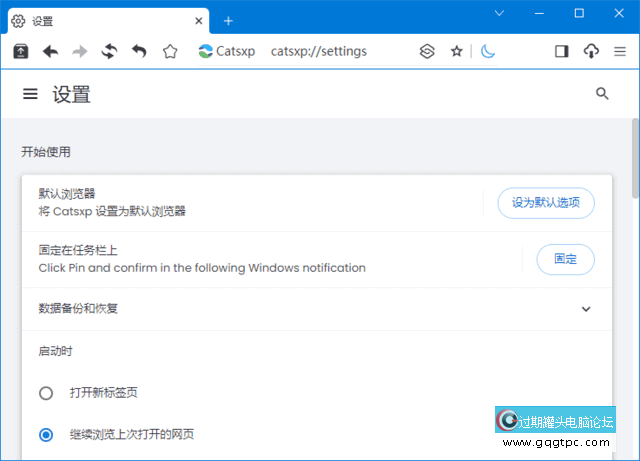Select 继续浏览上次打开的网页 radio option

click(46, 435)
